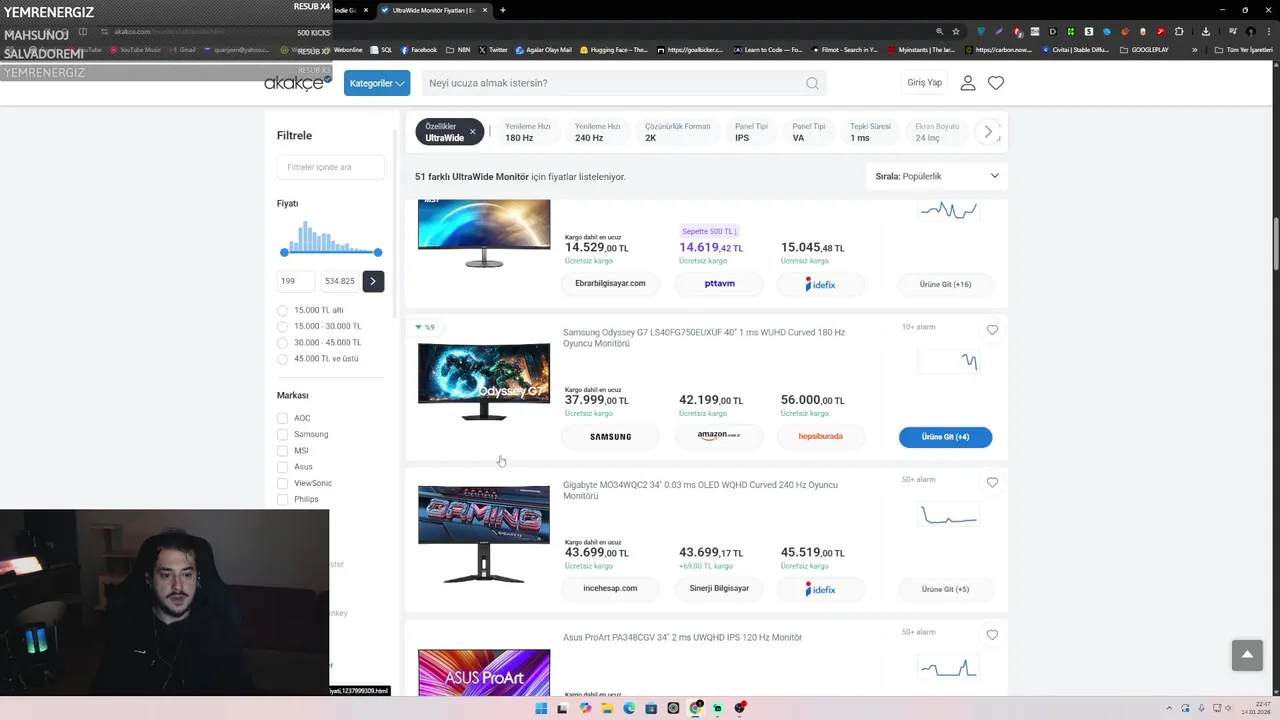
Task: Open the Kategoriler dropdown
Action: click(x=377, y=83)
